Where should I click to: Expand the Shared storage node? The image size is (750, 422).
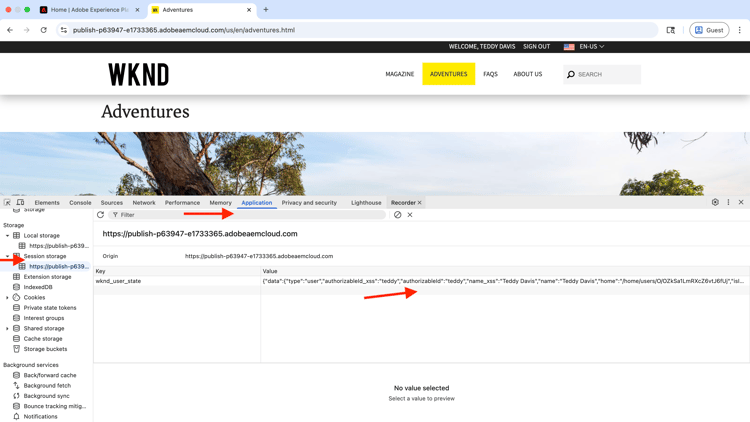tap(7, 329)
